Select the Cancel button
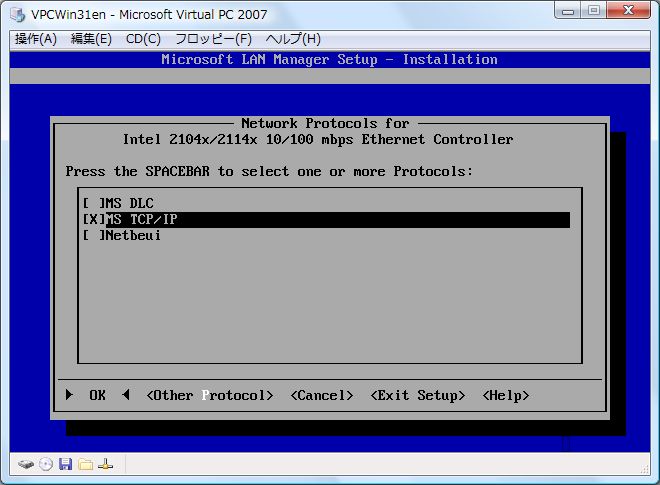660x485 pixels. coord(322,395)
